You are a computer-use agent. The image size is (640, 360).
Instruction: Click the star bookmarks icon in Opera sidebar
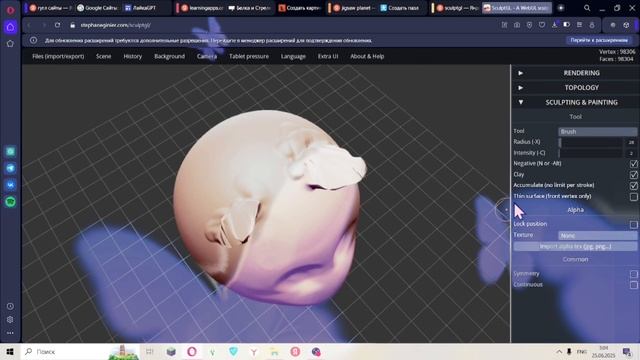coord(10,44)
